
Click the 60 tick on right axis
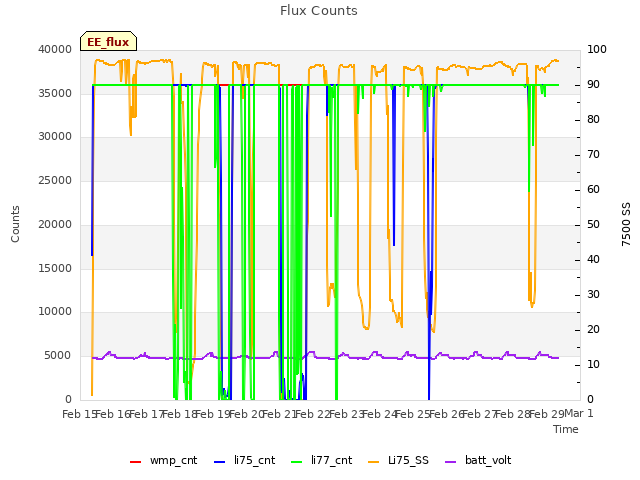tap(593, 190)
